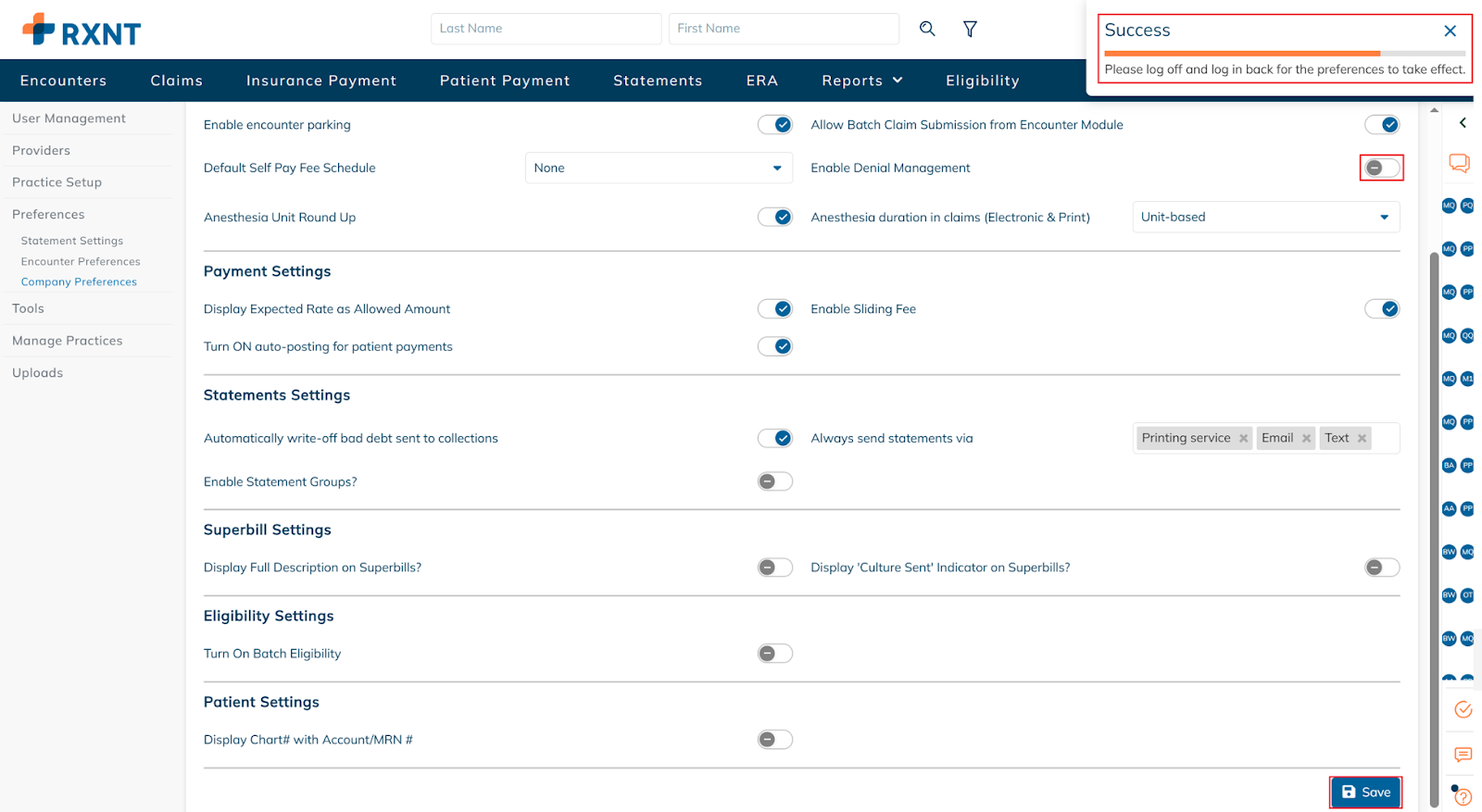
Task: Open the patient filter funnel icon
Action: click(x=970, y=29)
